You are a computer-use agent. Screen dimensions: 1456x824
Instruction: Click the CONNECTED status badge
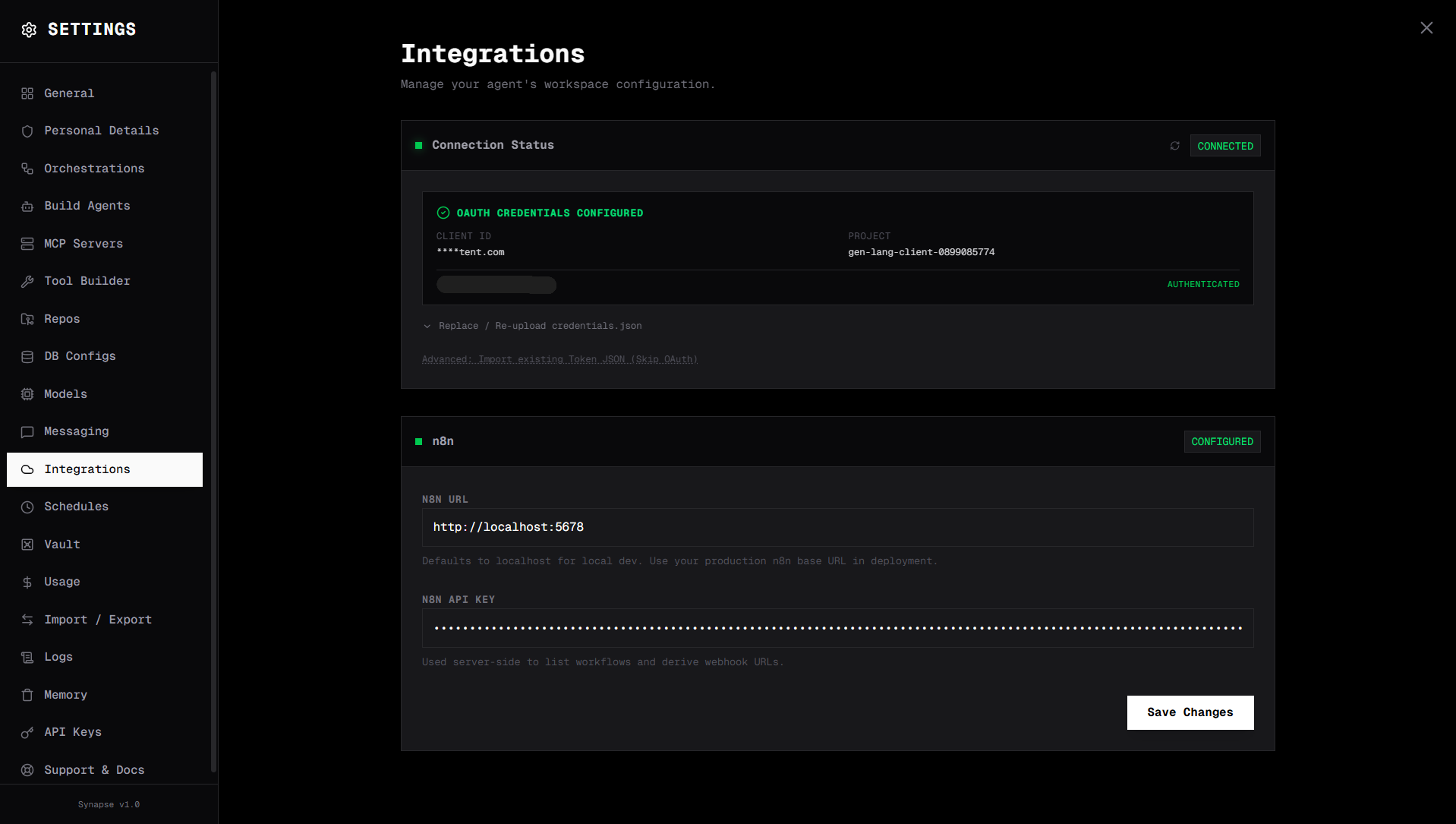pyautogui.click(x=1224, y=146)
